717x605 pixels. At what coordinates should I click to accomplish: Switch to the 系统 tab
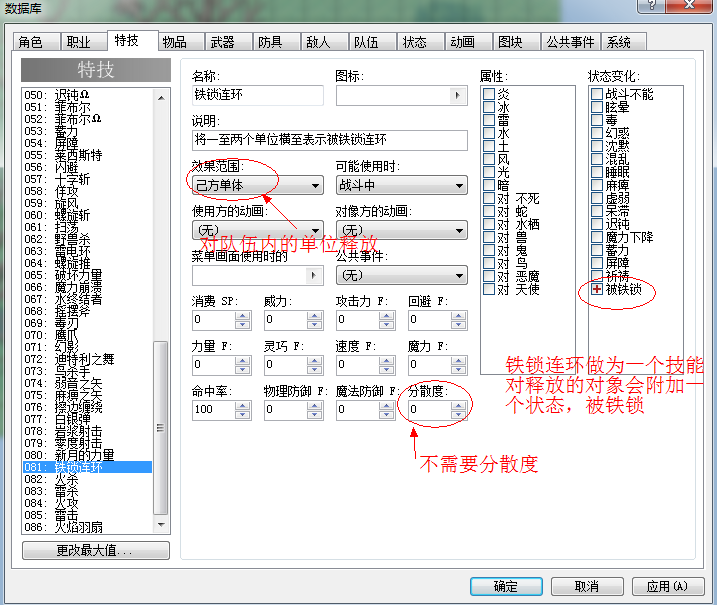pyautogui.click(x=624, y=42)
